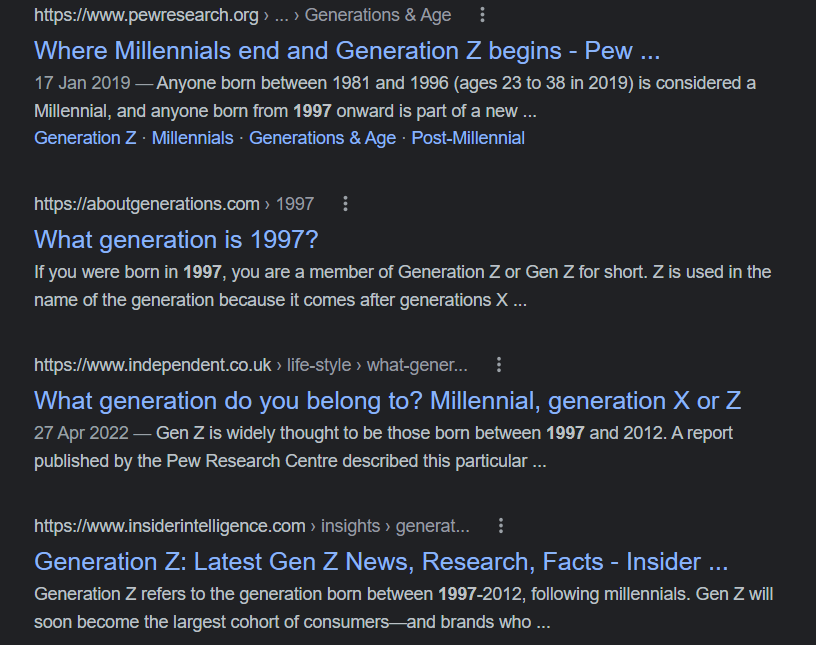
Task: Click the 'Millennials' sitelink
Action: (191, 138)
